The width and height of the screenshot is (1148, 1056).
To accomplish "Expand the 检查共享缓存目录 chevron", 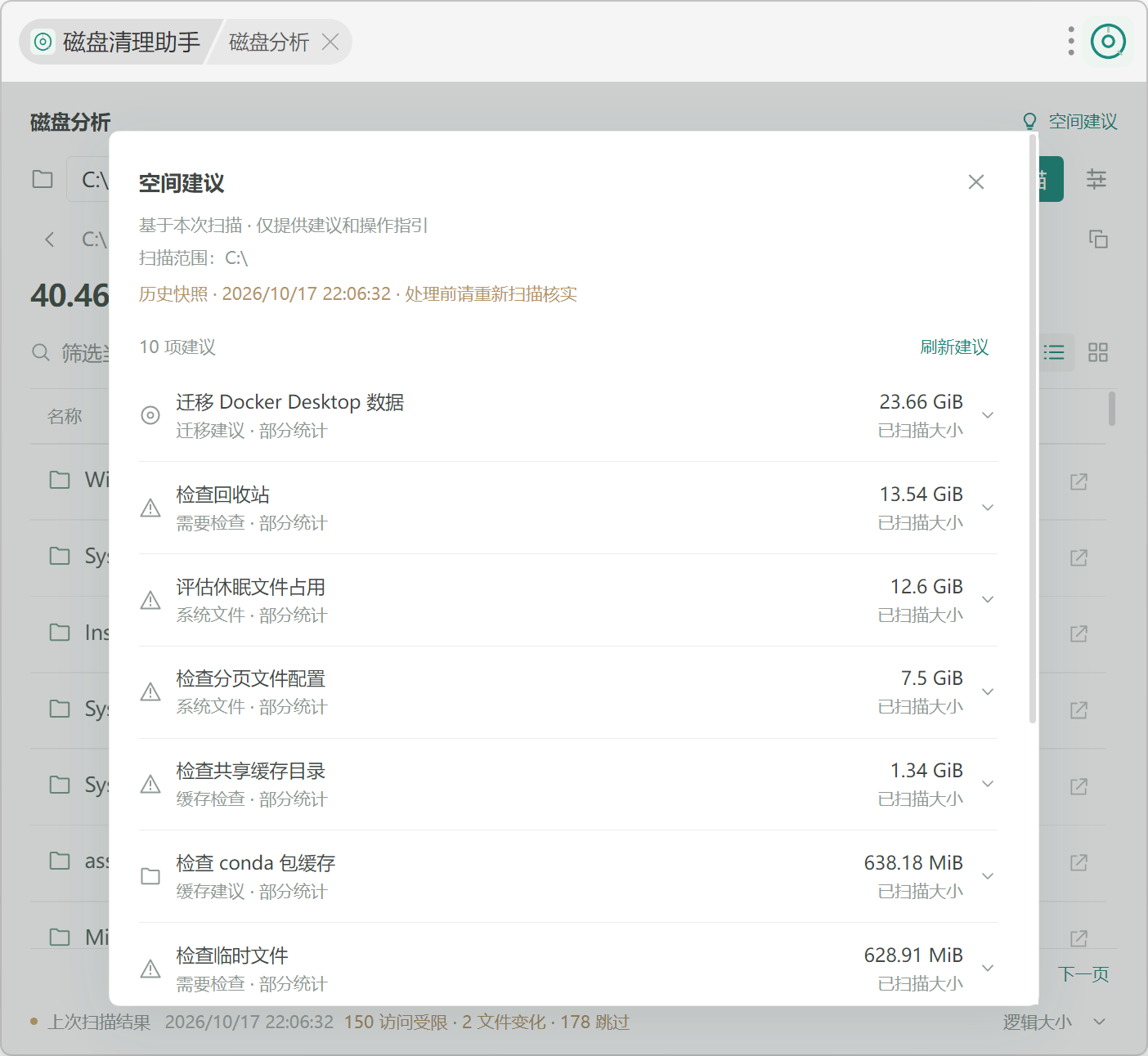I will (988, 785).
